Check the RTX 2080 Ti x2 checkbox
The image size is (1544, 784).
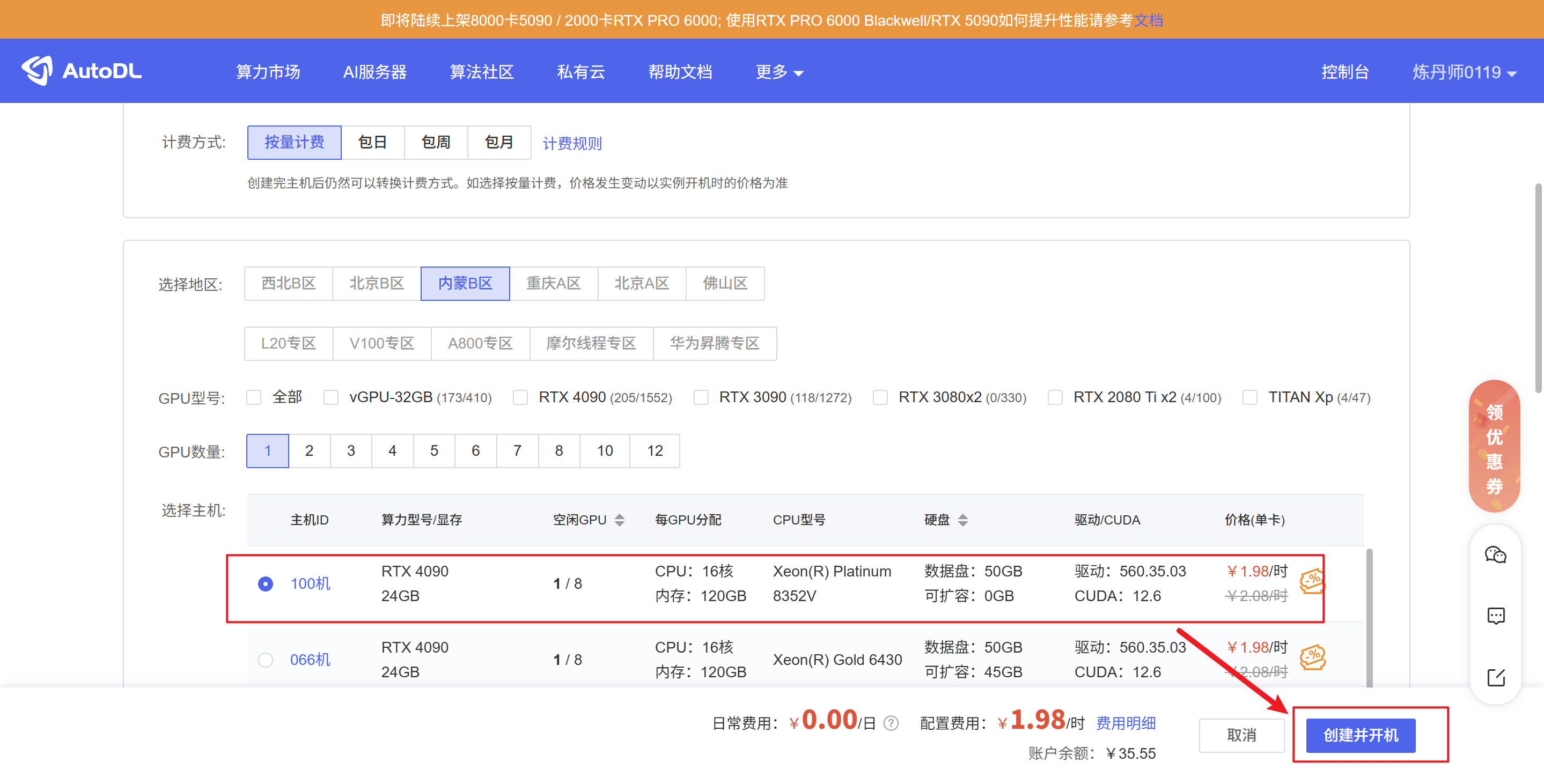point(1055,398)
